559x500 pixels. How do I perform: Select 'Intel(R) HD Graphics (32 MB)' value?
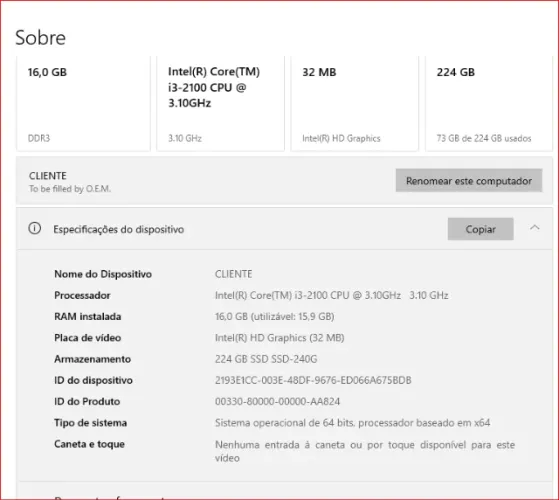pyautogui.click(x=280, y=338)
